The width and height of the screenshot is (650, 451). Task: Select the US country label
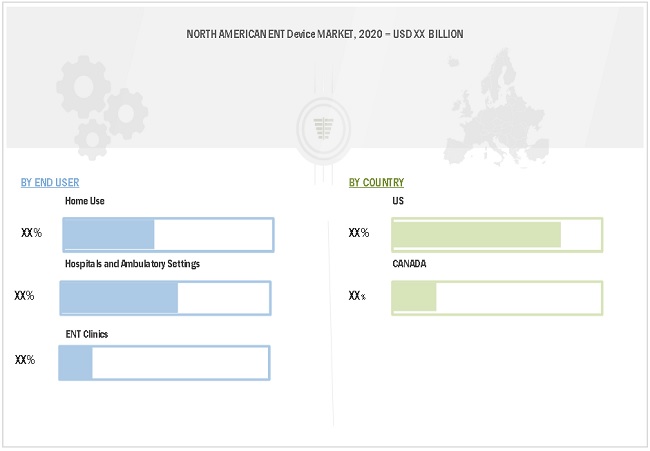(x=399, y=201)
